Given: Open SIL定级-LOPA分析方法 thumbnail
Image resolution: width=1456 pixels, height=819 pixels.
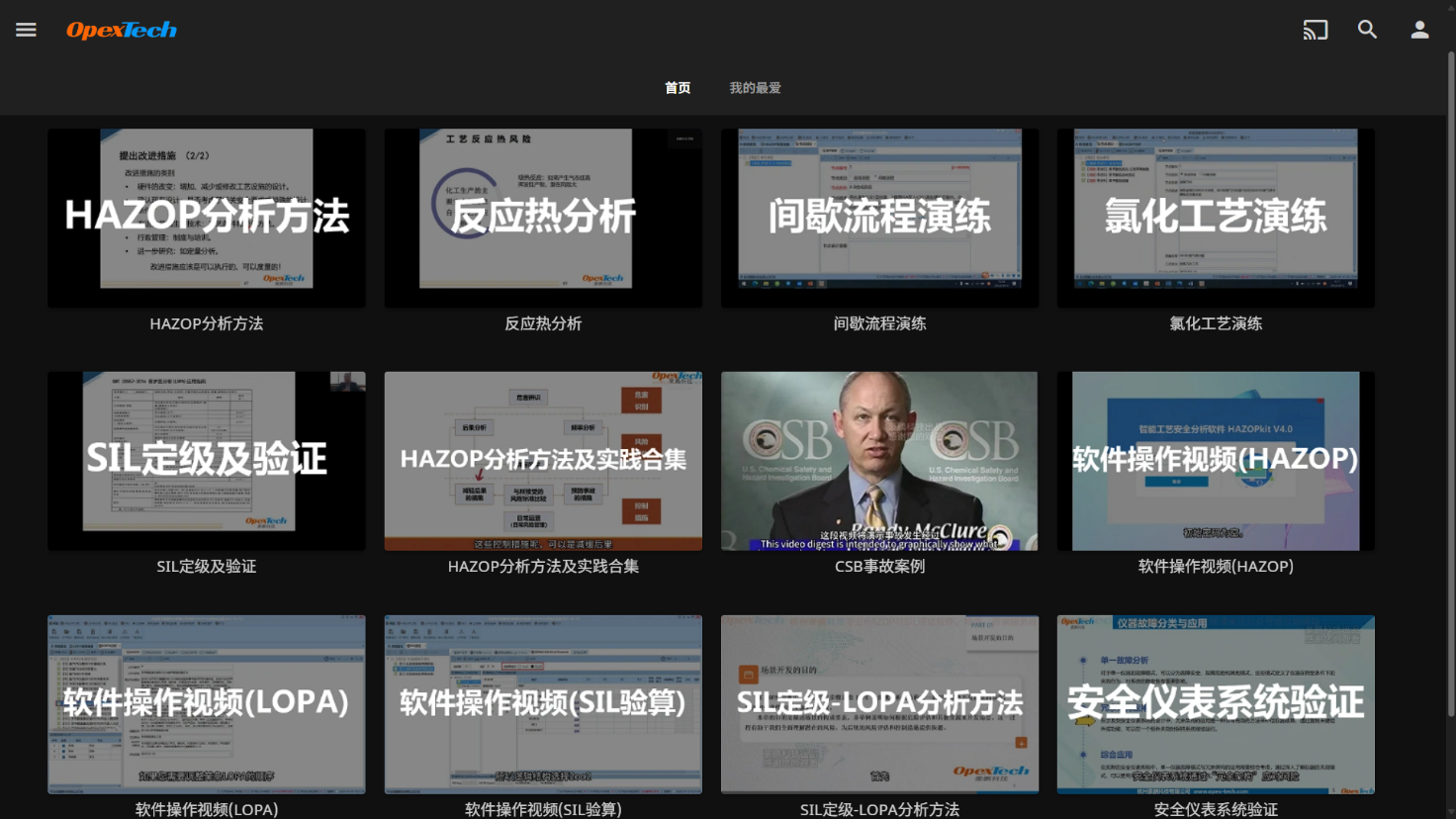Looking at the screenshot, I should click(879, 704).
